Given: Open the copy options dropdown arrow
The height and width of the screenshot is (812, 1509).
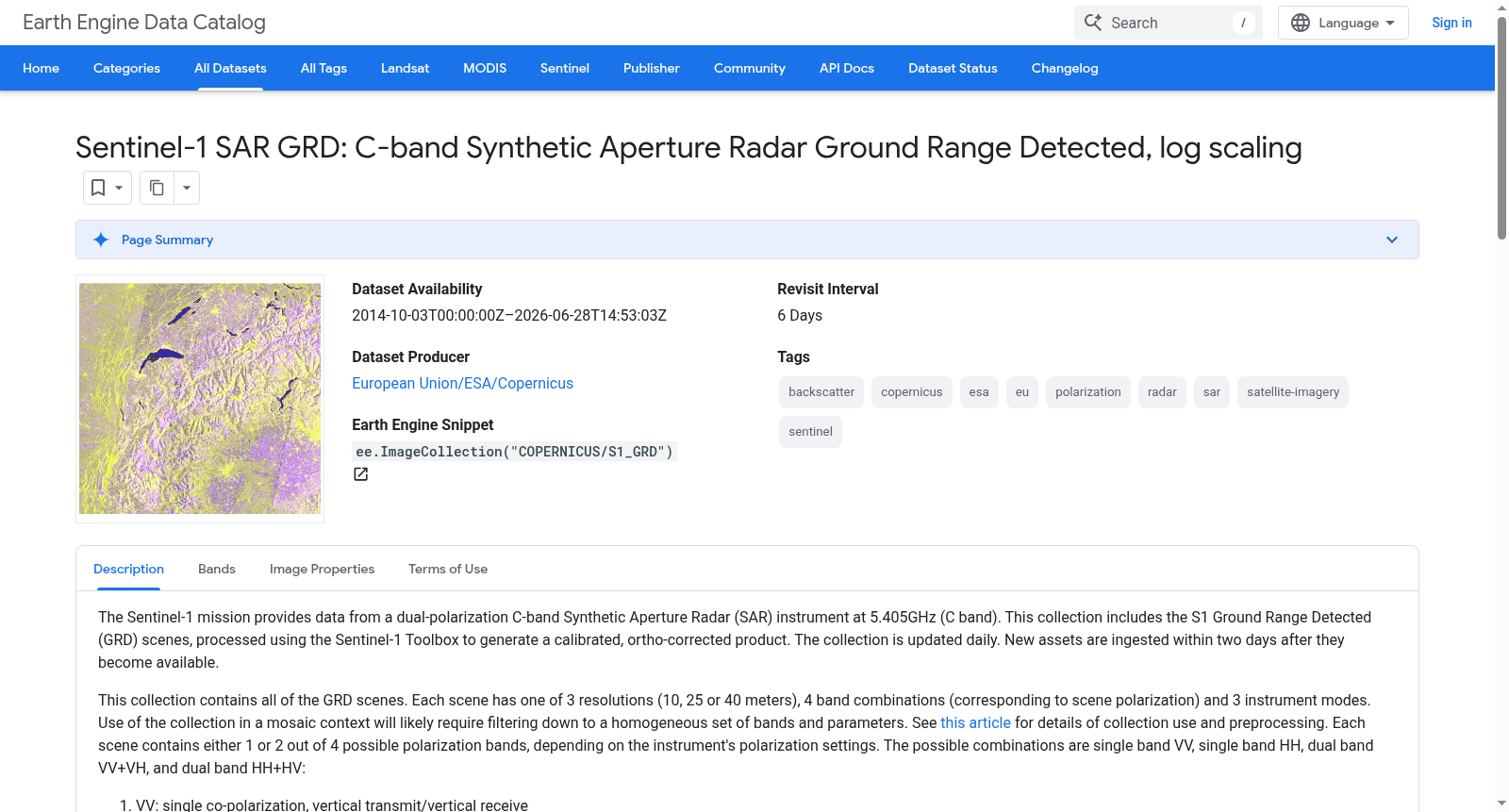Looking at the screenshot, I should coord(187,188).
